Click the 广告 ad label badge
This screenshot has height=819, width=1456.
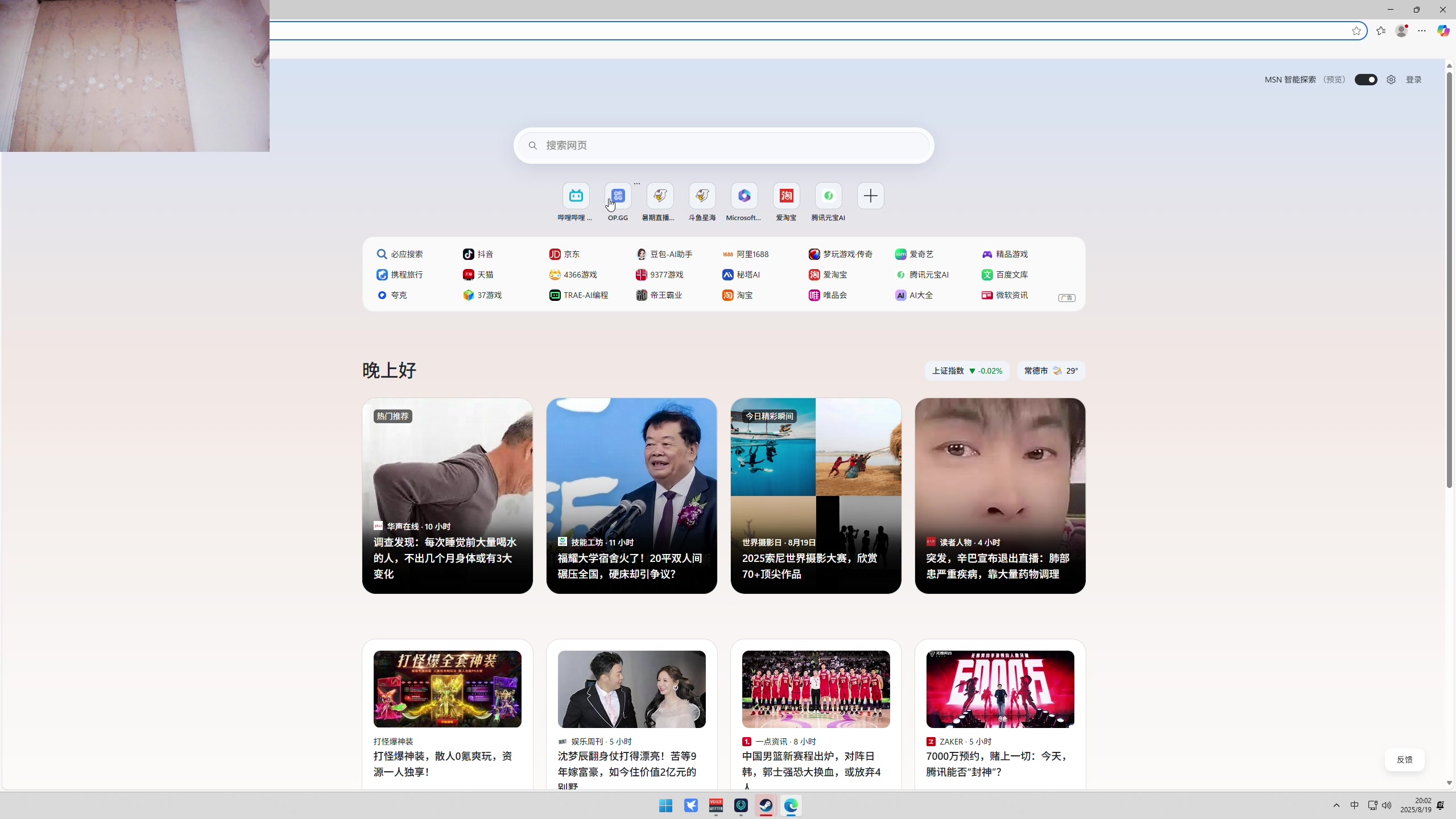coord(1066,298)
